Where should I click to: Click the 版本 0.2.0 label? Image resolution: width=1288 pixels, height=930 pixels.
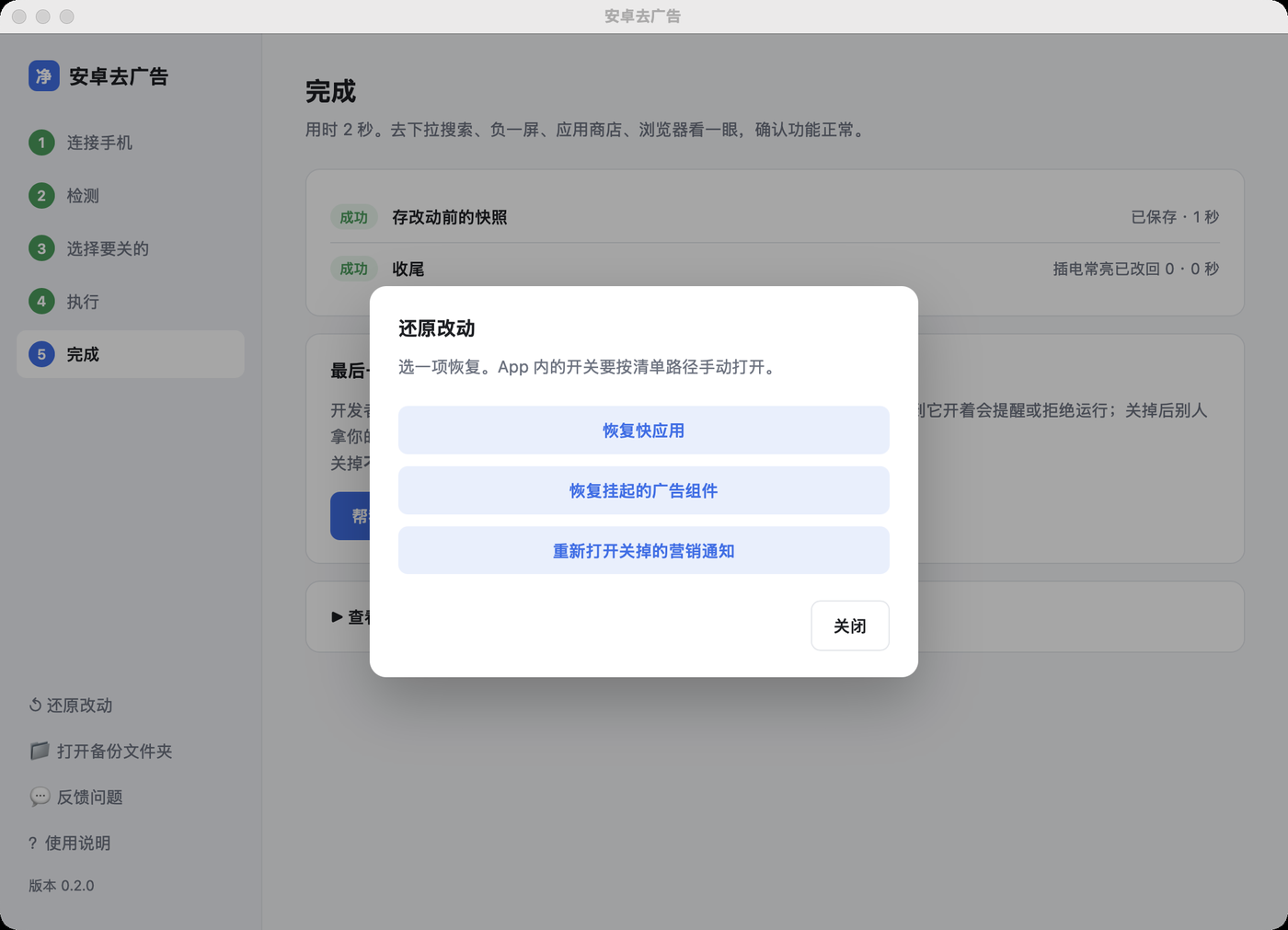click(x=62, y=885)
